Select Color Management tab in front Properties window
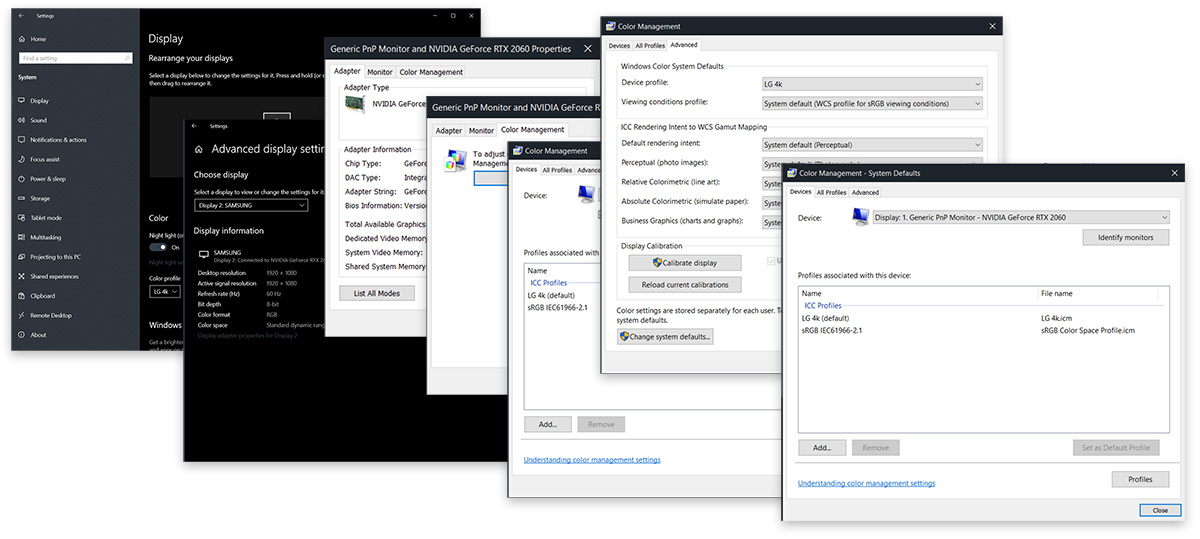 532,130
